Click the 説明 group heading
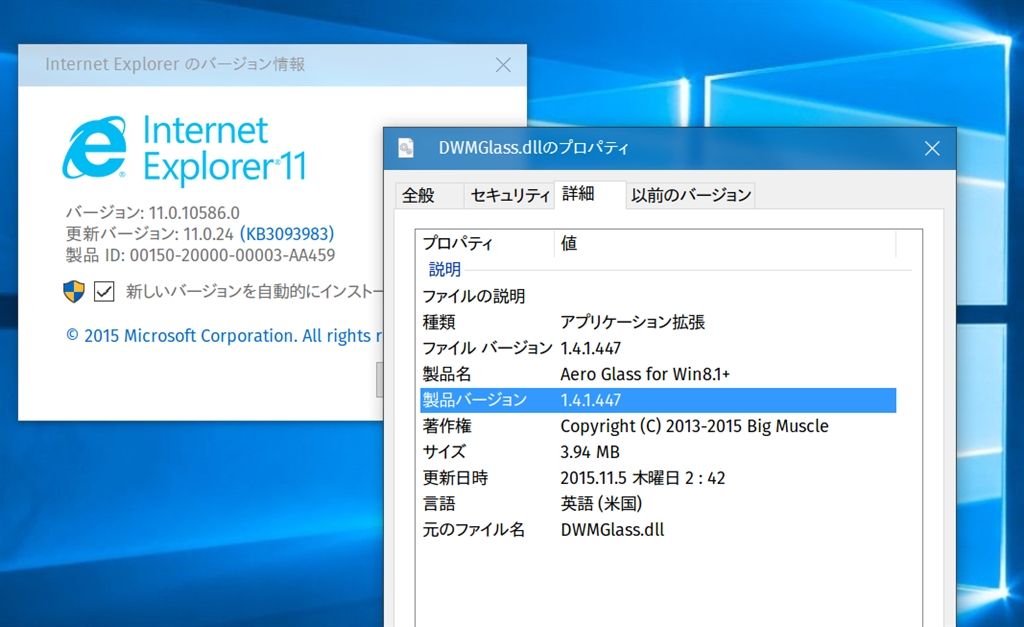The image size is (1024, 627). pyautogui.click(x=445, y=269)
